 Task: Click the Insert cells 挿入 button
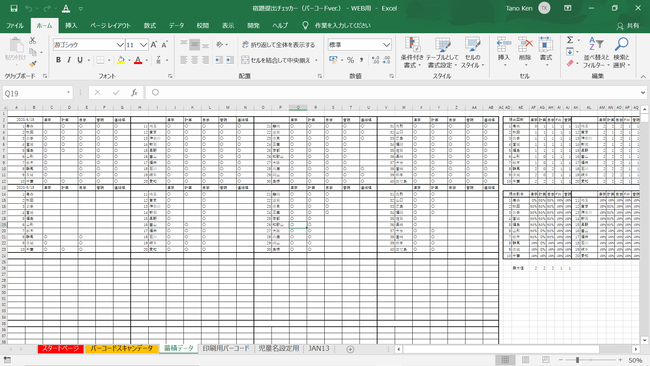[x=504, y=53]
